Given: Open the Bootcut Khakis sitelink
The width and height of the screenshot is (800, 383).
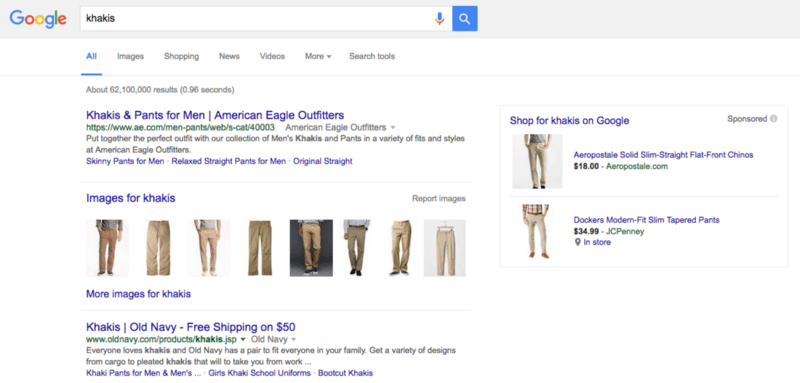Looking at the screenshot, I should pos(345,373).
